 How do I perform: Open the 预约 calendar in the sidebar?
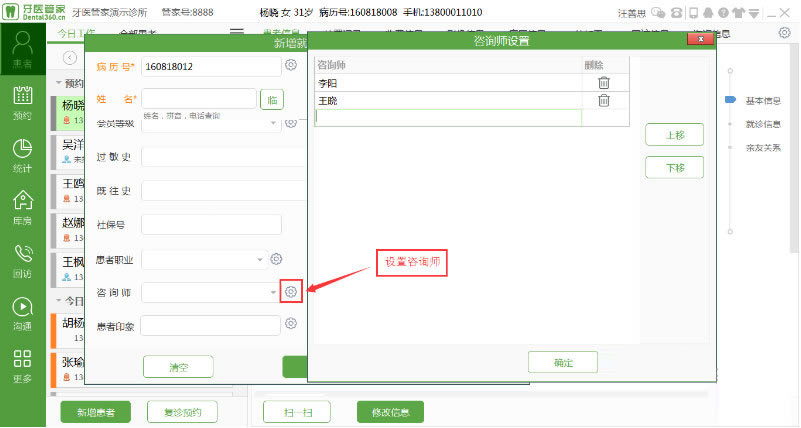click(x=22, y=103)
